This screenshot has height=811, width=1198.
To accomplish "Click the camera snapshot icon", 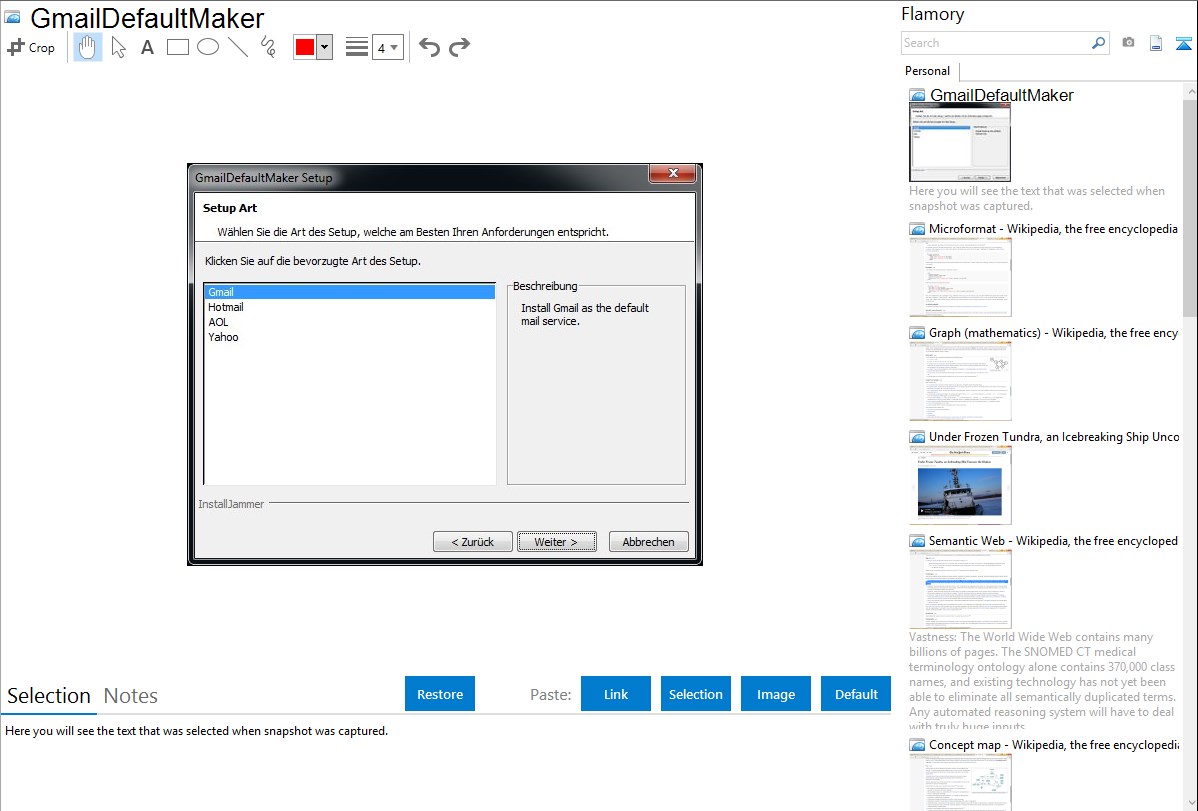I will coord(1128,43).
